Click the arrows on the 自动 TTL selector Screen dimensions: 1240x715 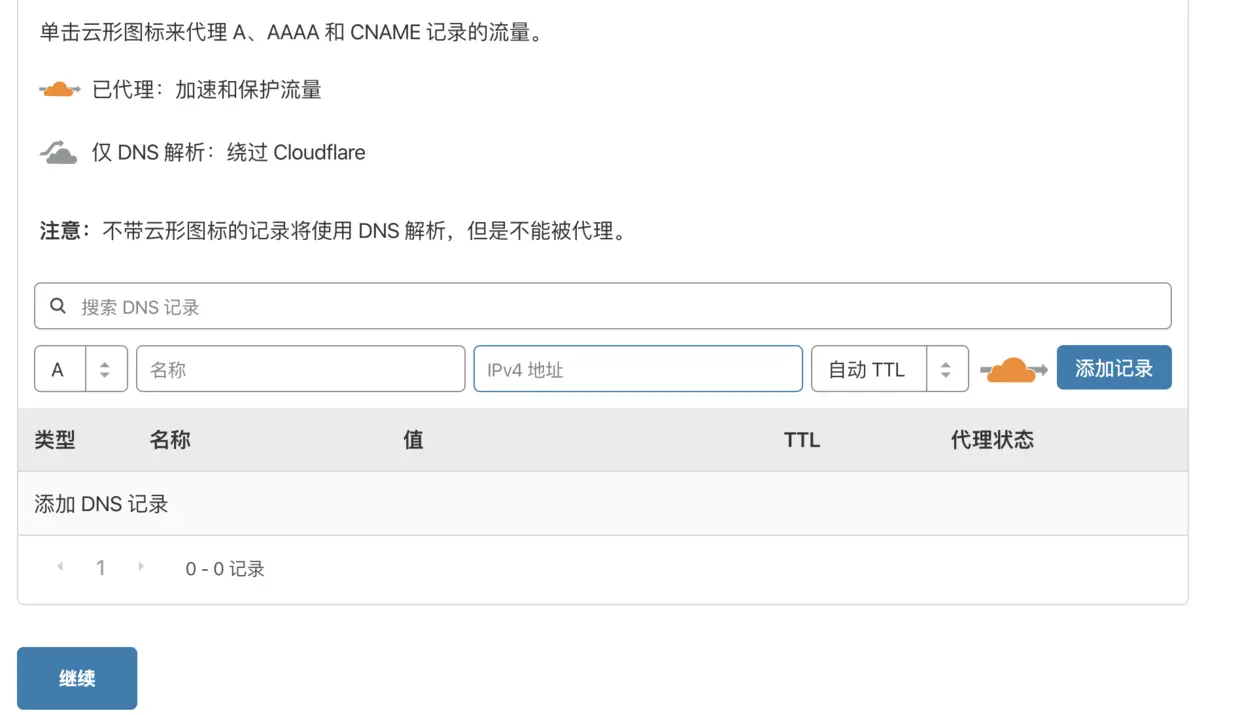pyautogui.click(x=947, y=369)
